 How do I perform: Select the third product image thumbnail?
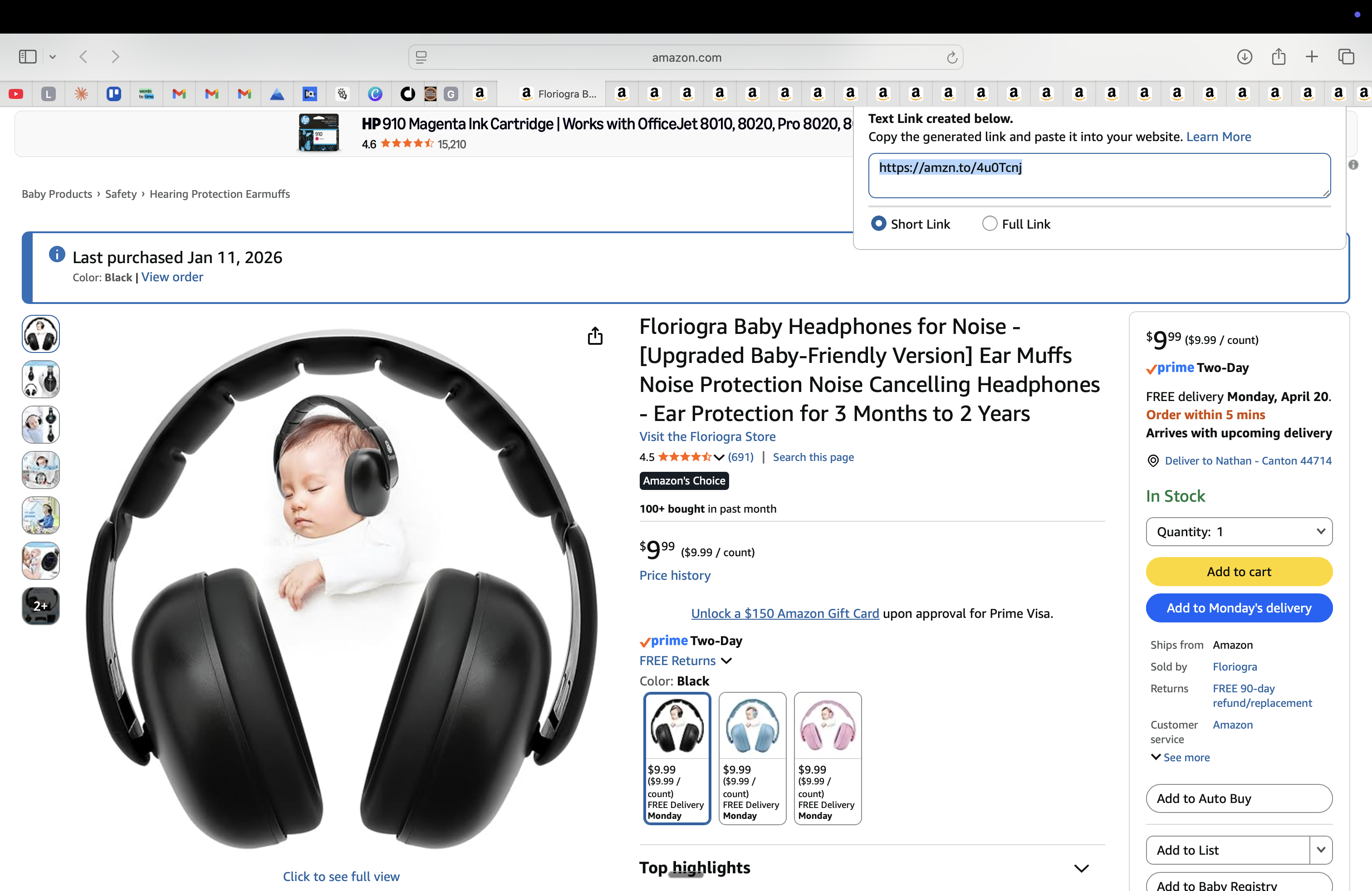tap(41, 425)
